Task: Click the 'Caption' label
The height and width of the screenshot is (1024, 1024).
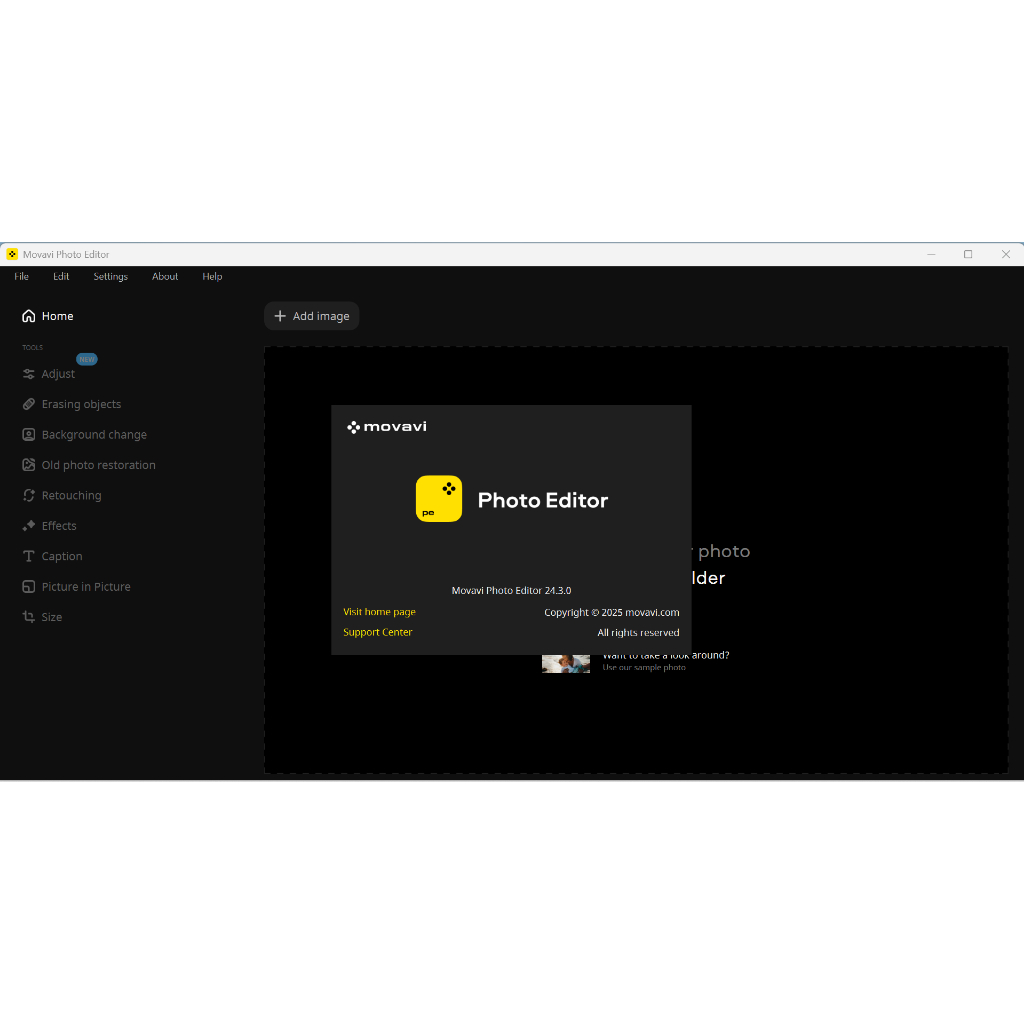Action: pos(62,556)
